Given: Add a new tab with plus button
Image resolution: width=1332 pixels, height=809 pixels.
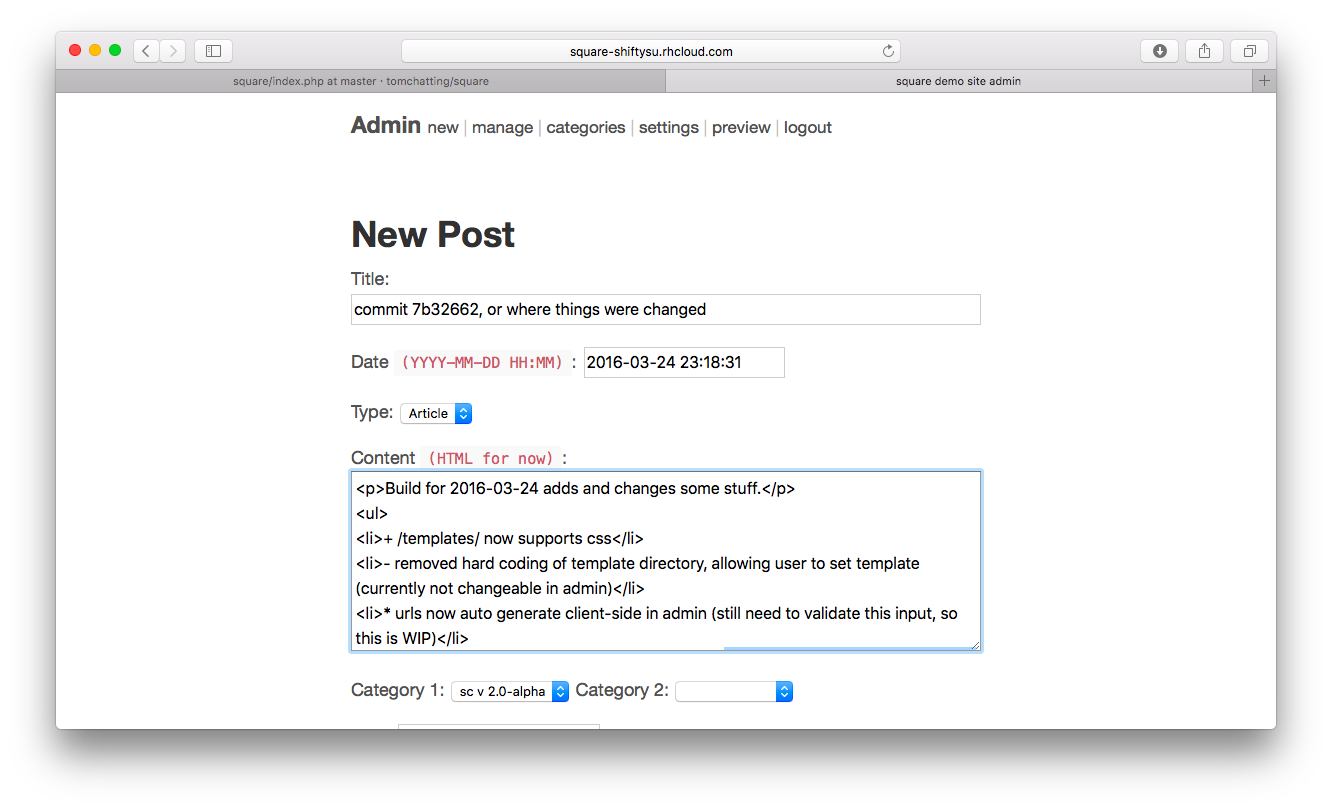Looking at the screenshot, I should [1264, 81].
